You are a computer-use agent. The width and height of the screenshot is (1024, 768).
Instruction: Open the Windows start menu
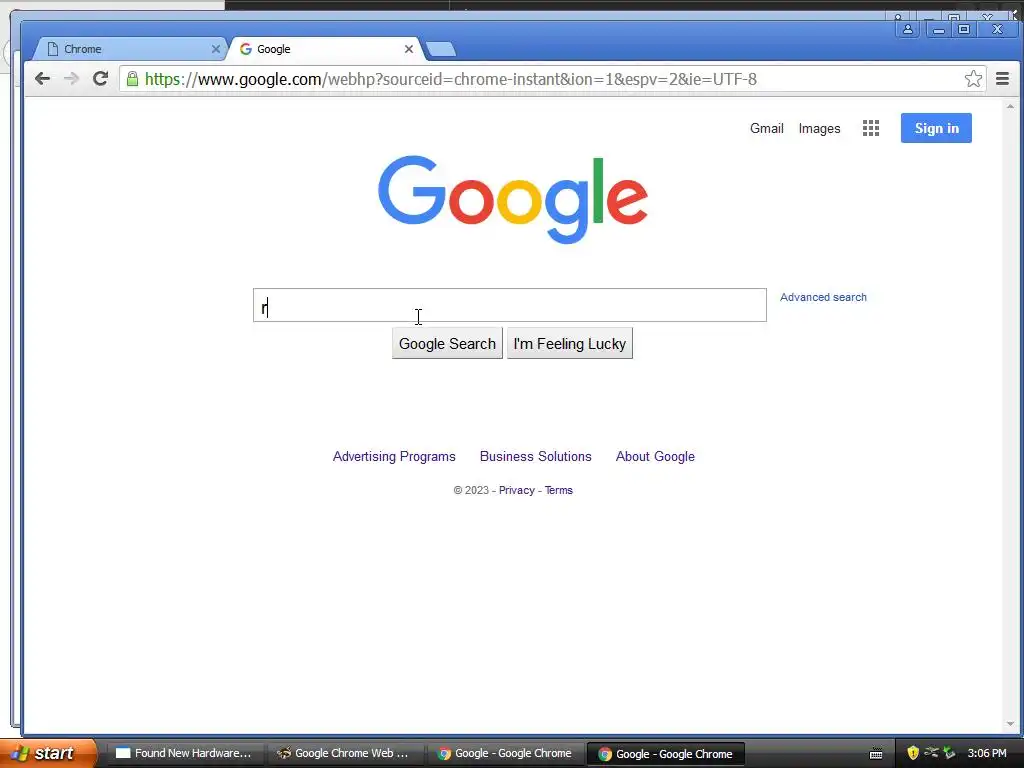[x=48, y=753]
